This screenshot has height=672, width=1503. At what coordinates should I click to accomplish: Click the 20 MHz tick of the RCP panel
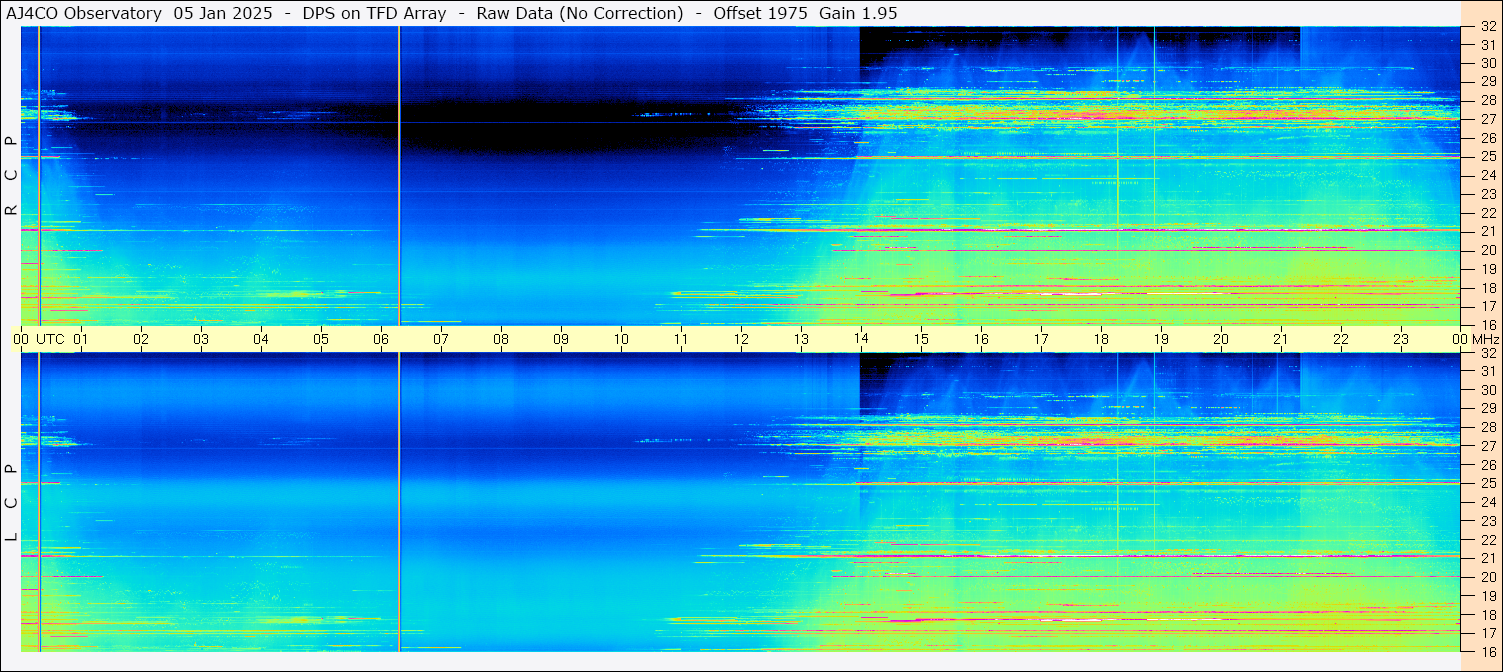(1488, 250)
